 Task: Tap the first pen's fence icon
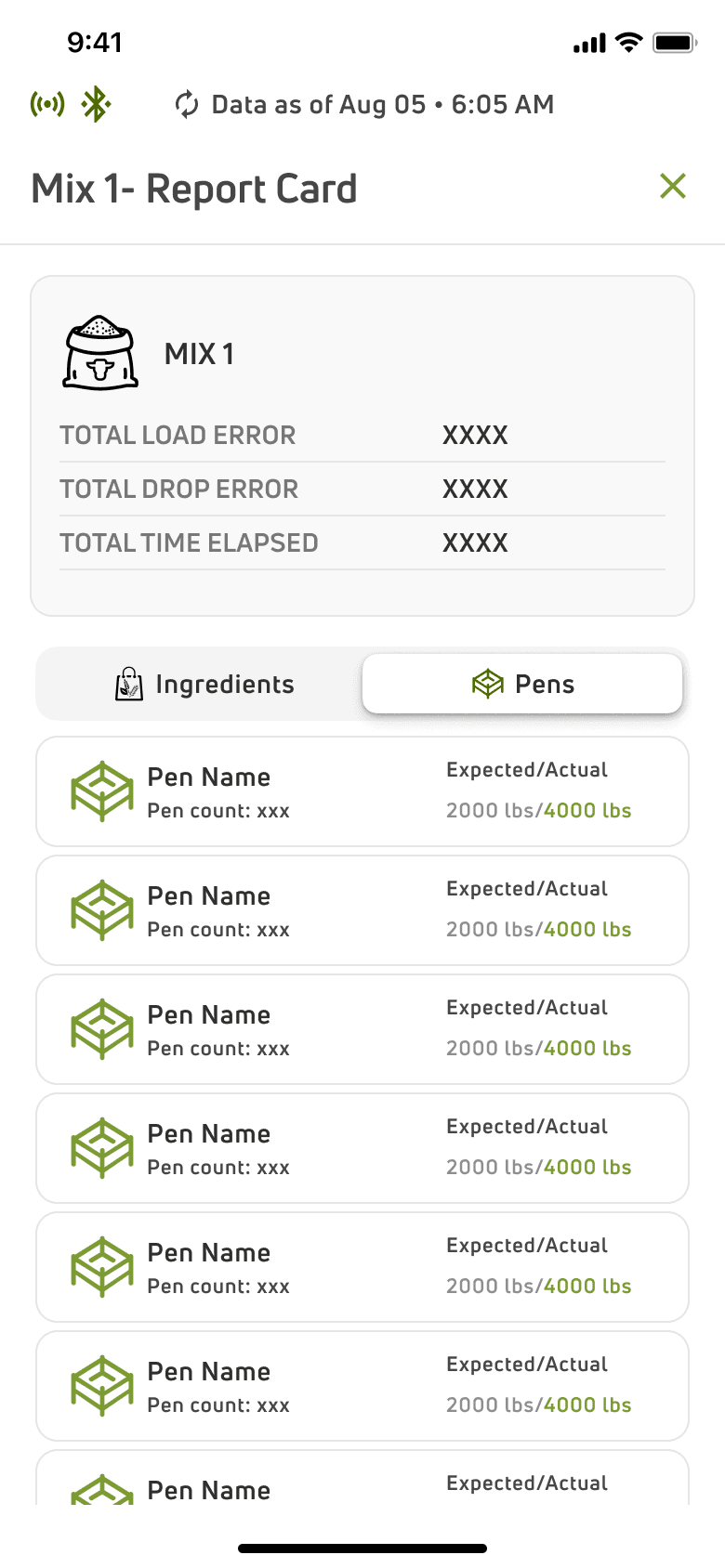coord(102,791)
